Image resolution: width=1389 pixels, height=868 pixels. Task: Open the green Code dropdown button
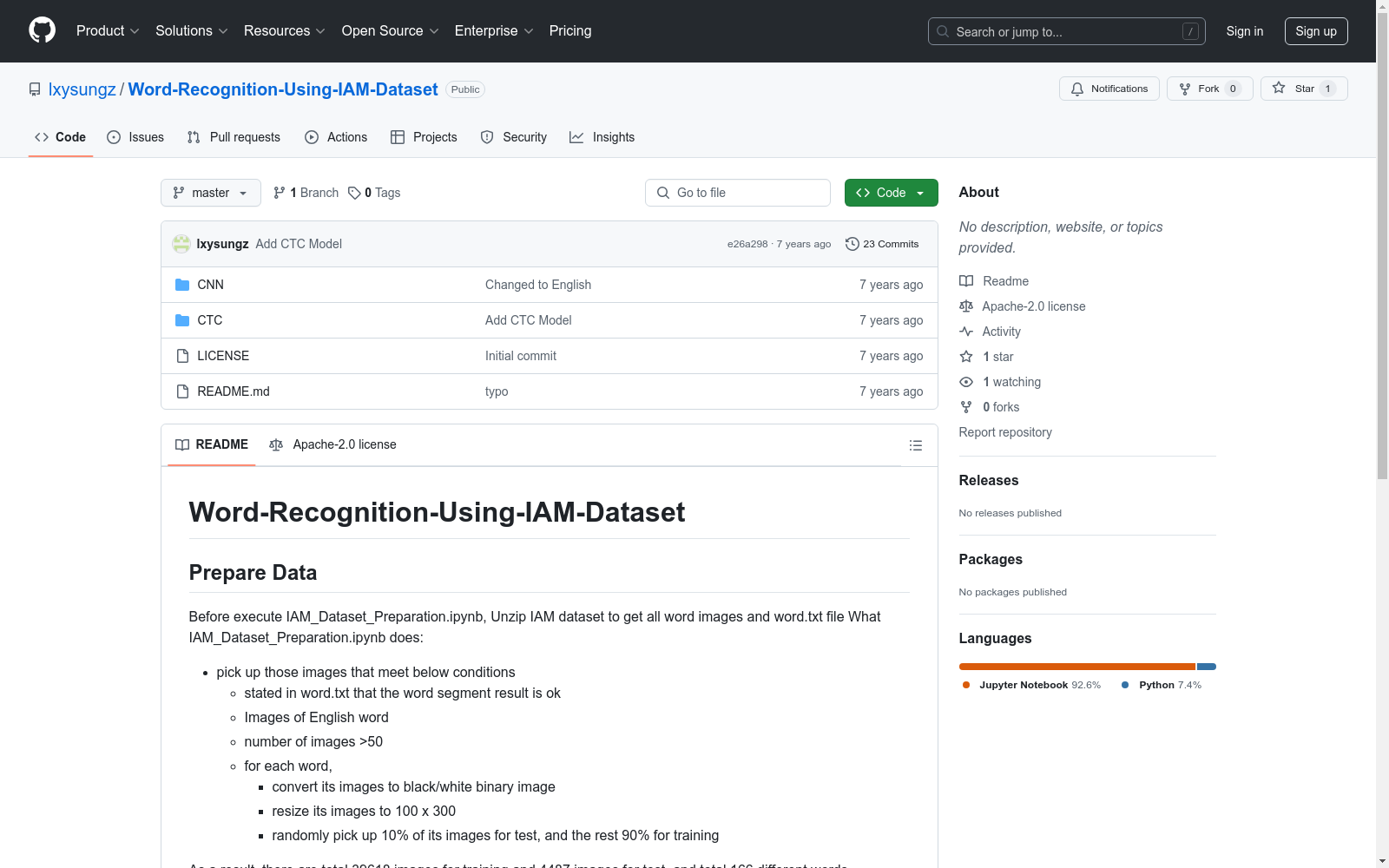(x=891, y=193)
